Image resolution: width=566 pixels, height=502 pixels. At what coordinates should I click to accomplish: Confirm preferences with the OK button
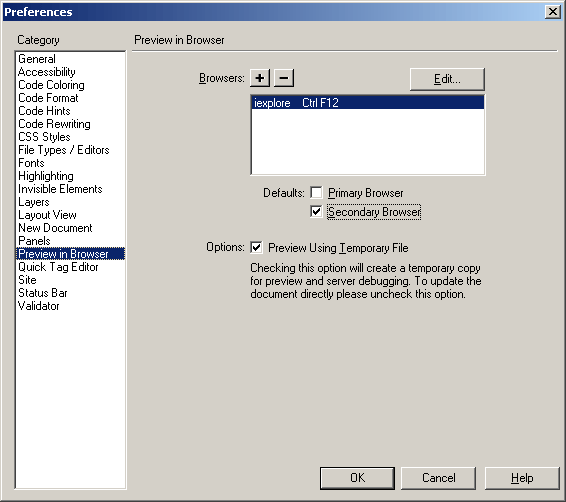[357, 478]
